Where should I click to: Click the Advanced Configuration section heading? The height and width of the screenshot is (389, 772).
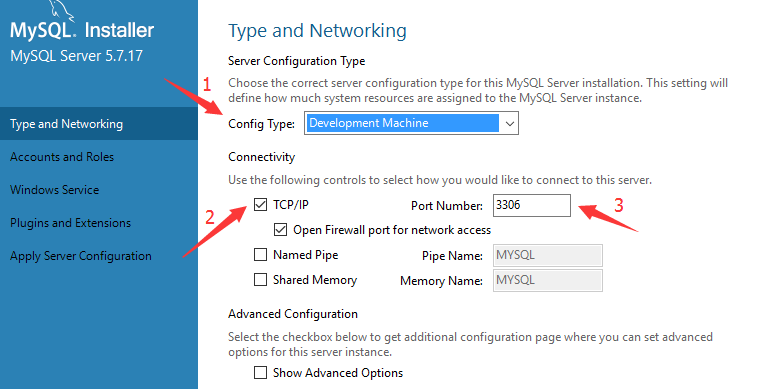click(x=293, y=314)
